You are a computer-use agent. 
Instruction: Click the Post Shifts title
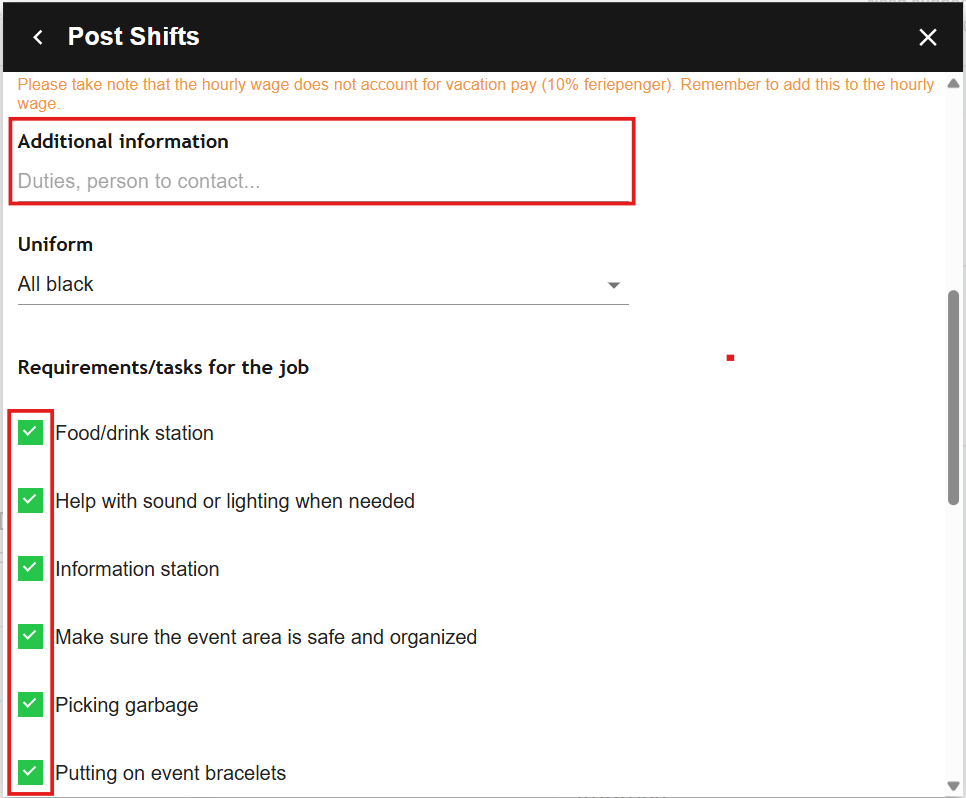coord(134,37)
